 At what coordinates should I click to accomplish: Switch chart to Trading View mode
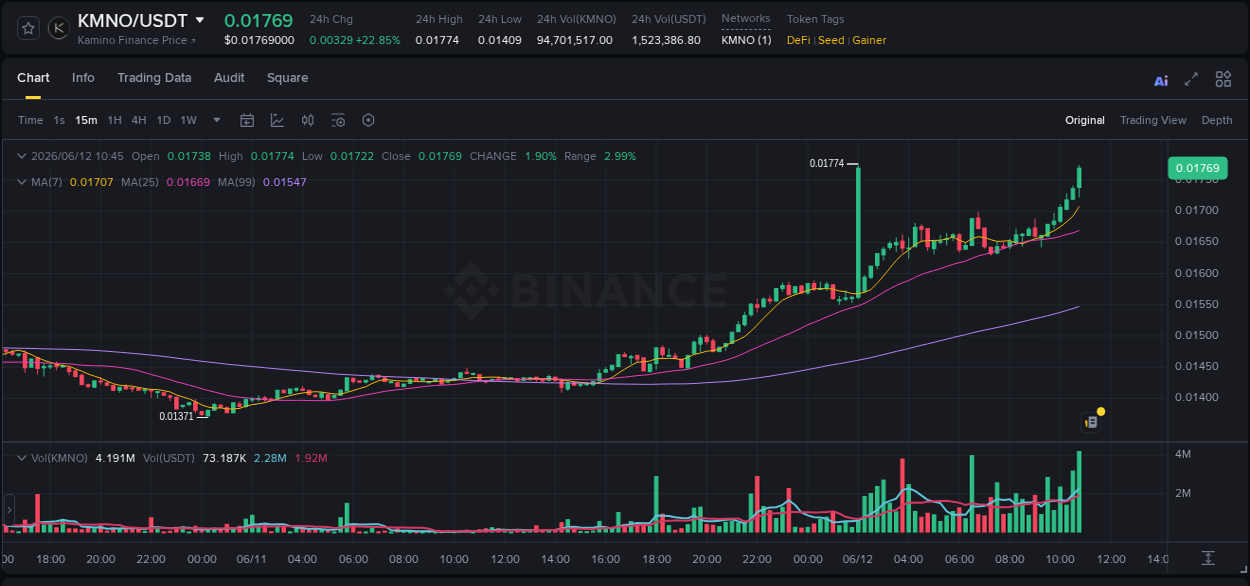tap(1153, 120)
